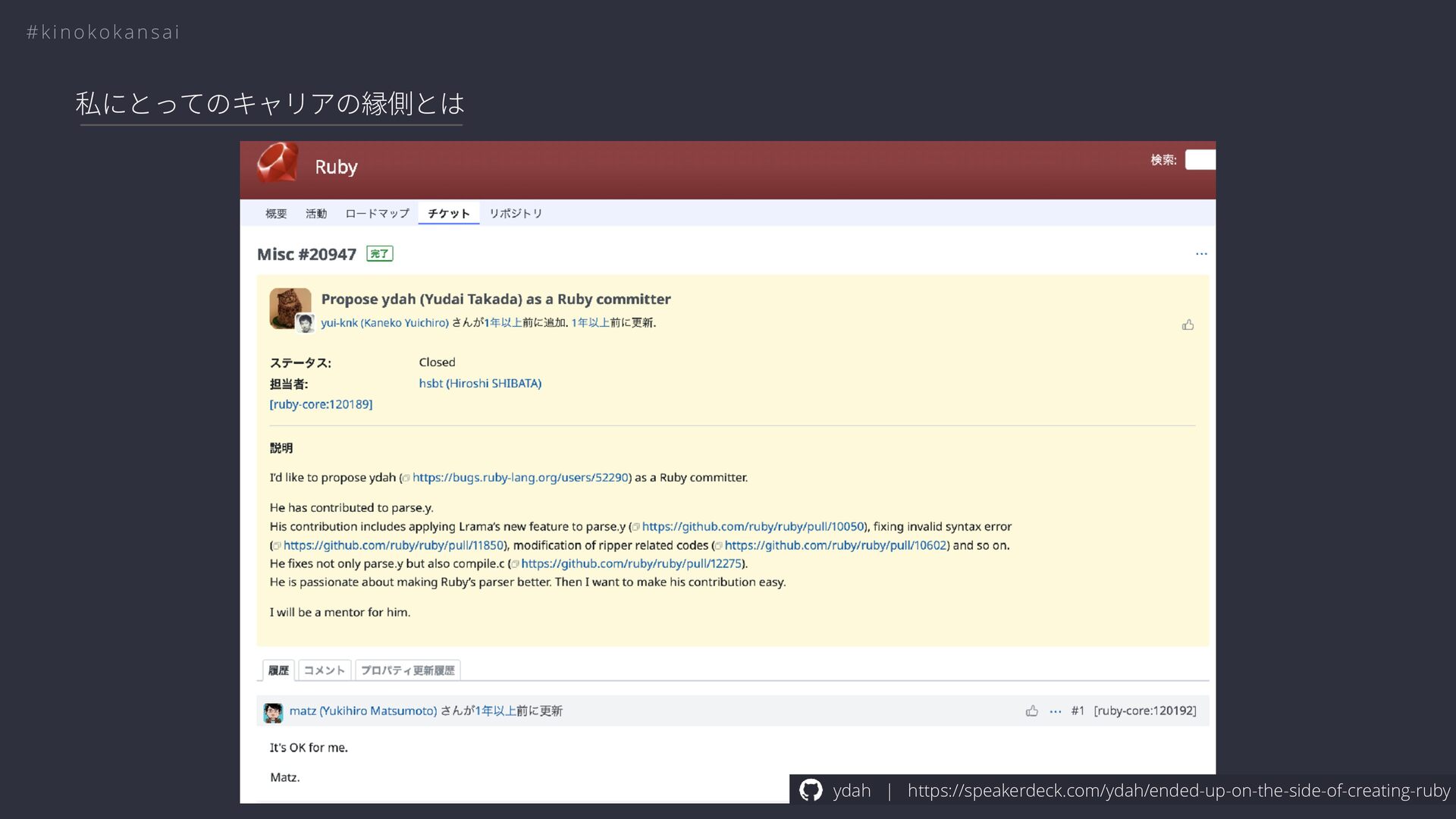Open the 活動 tab

316,213
